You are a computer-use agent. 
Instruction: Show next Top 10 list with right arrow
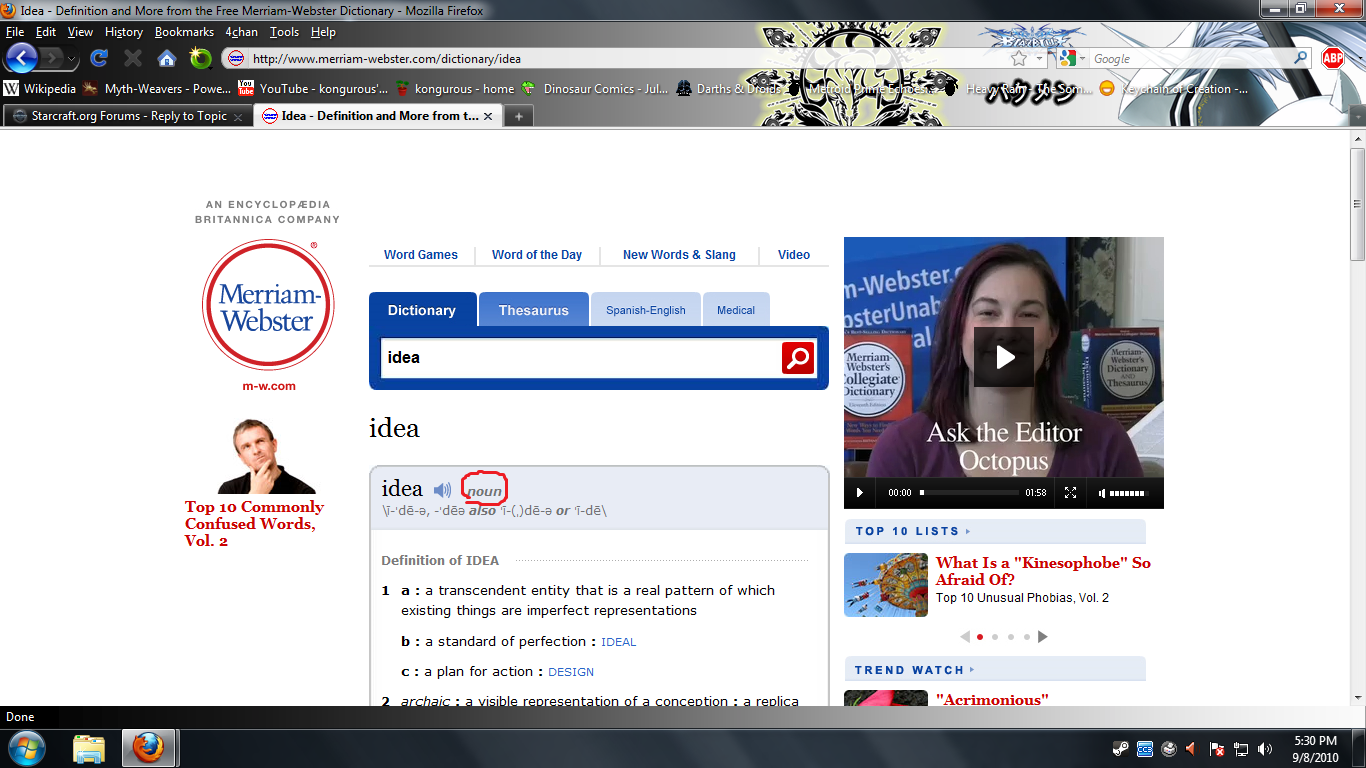coord(1042,636)
